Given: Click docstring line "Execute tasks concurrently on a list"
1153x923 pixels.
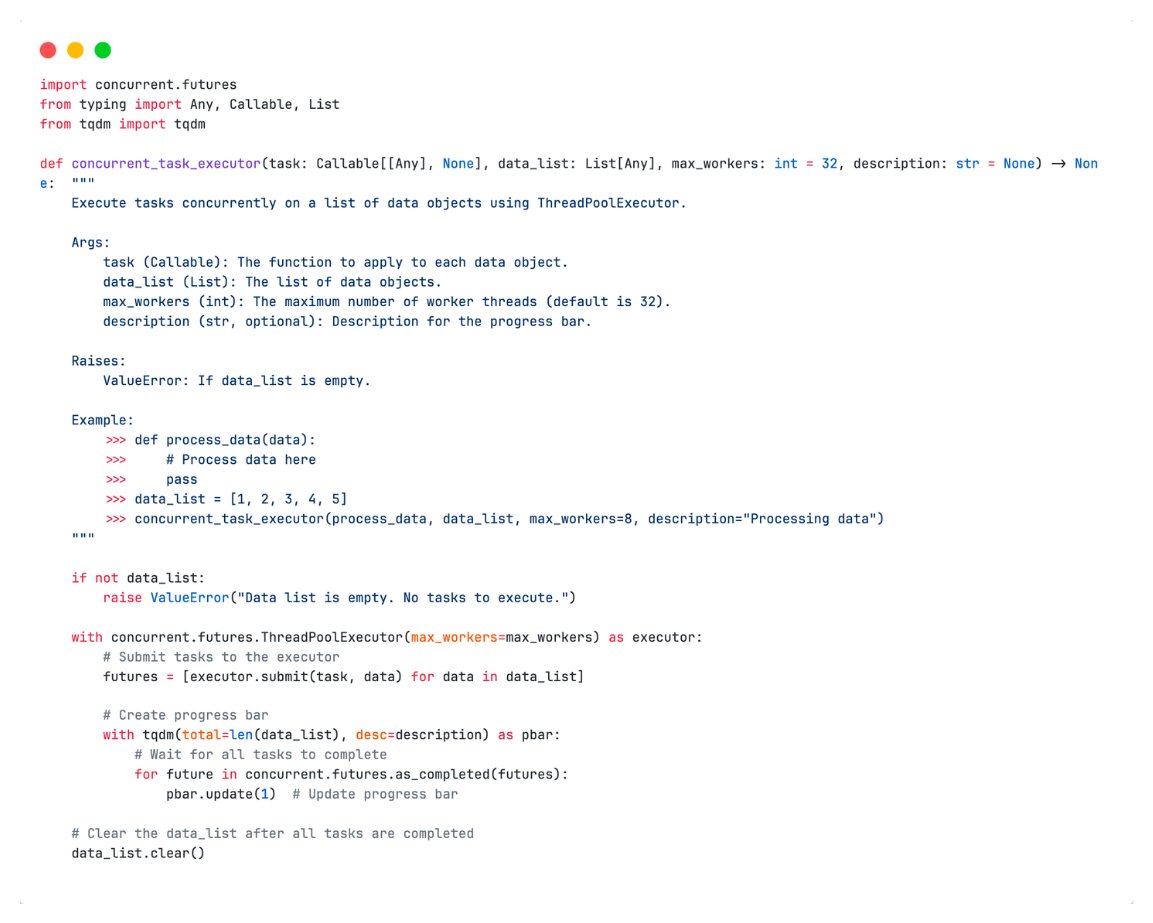Looking at the screenshot, I should point(379,203).
